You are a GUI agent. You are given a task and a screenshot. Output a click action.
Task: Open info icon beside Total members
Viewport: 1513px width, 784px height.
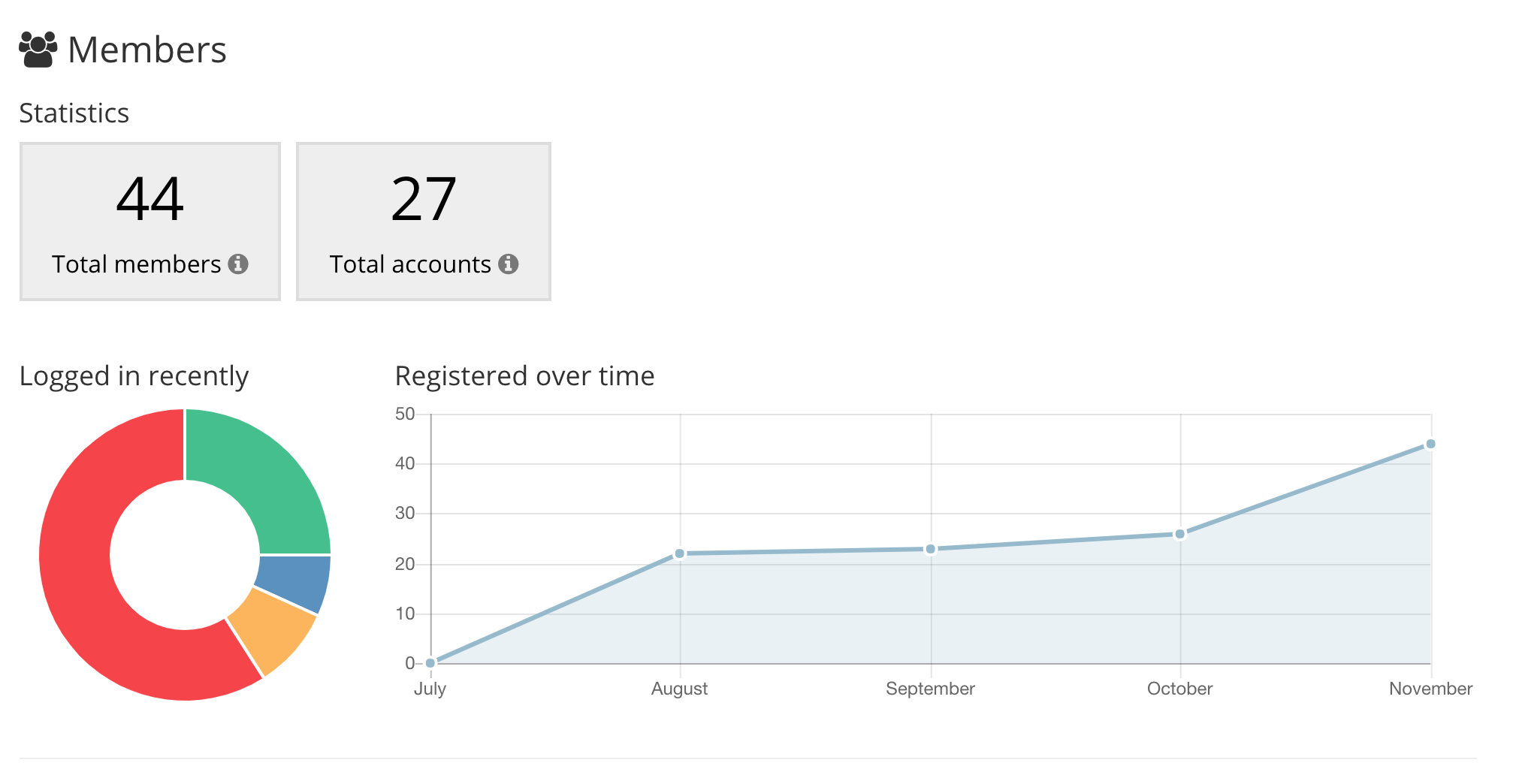tap(238, 264)
